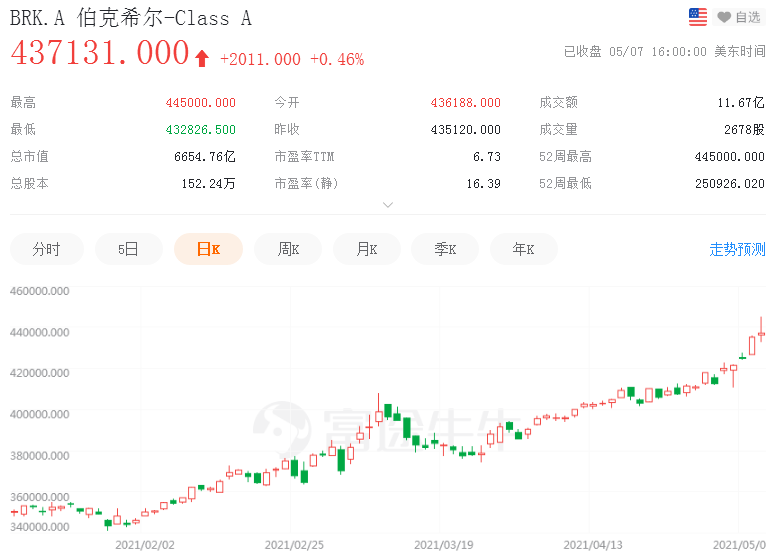Click the US flag market icon
This screenshot has height=558, width=782.
click(697, 17)
